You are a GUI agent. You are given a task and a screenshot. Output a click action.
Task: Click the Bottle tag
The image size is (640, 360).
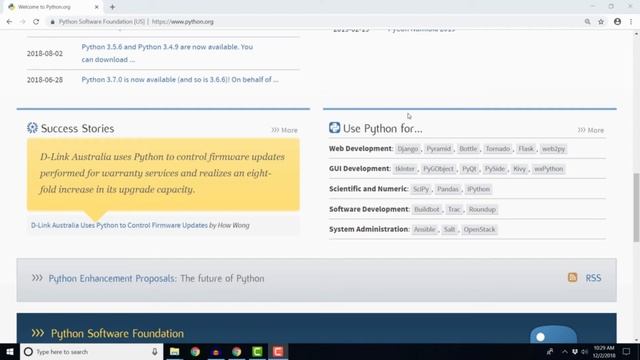[468, 149]
